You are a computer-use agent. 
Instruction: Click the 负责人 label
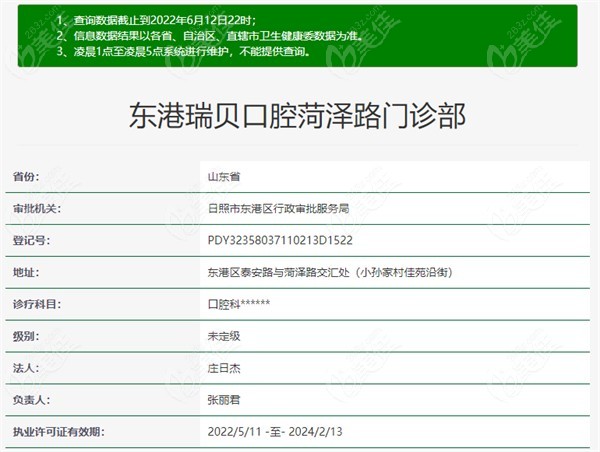tap(31, 400)
